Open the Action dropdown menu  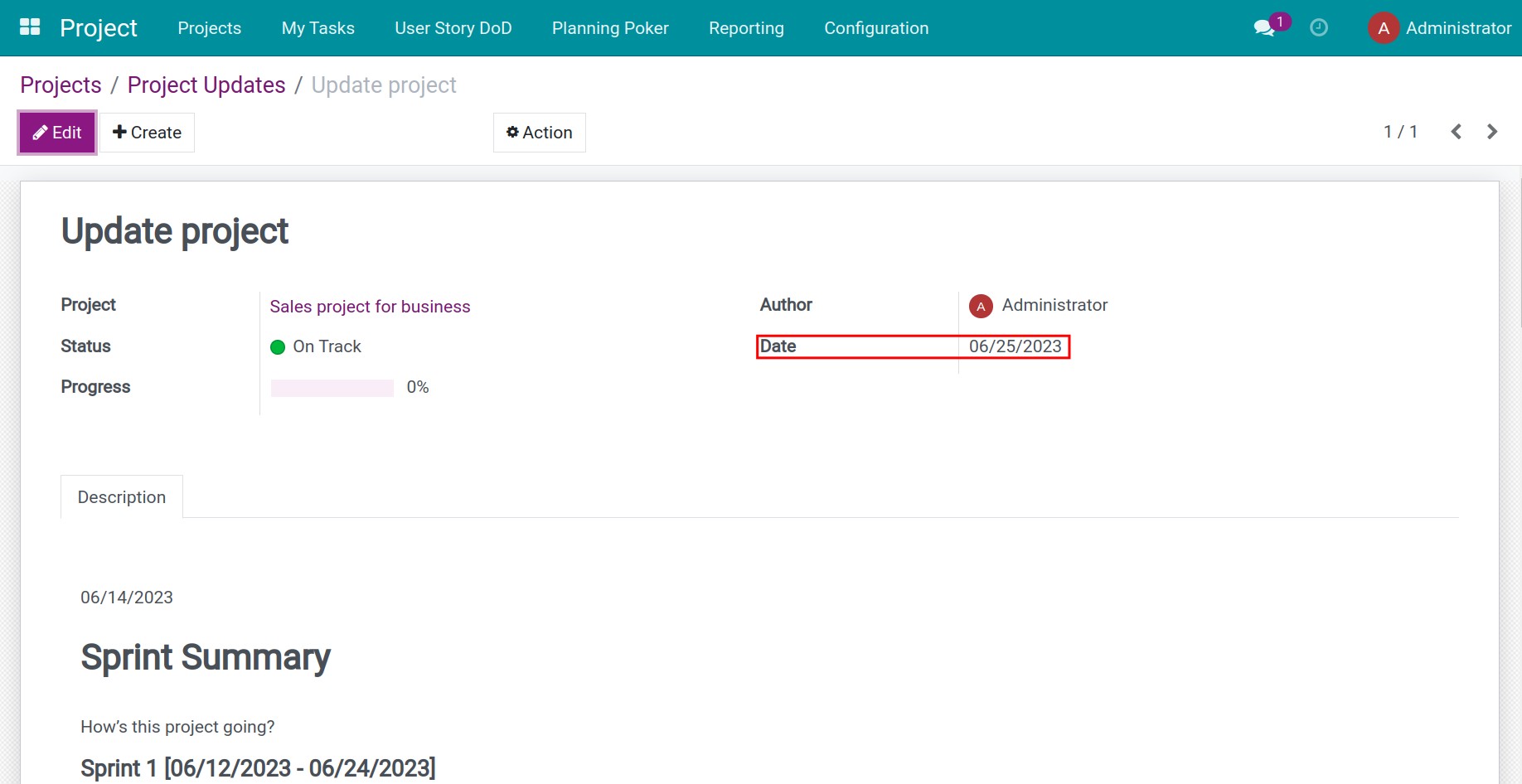539,132
